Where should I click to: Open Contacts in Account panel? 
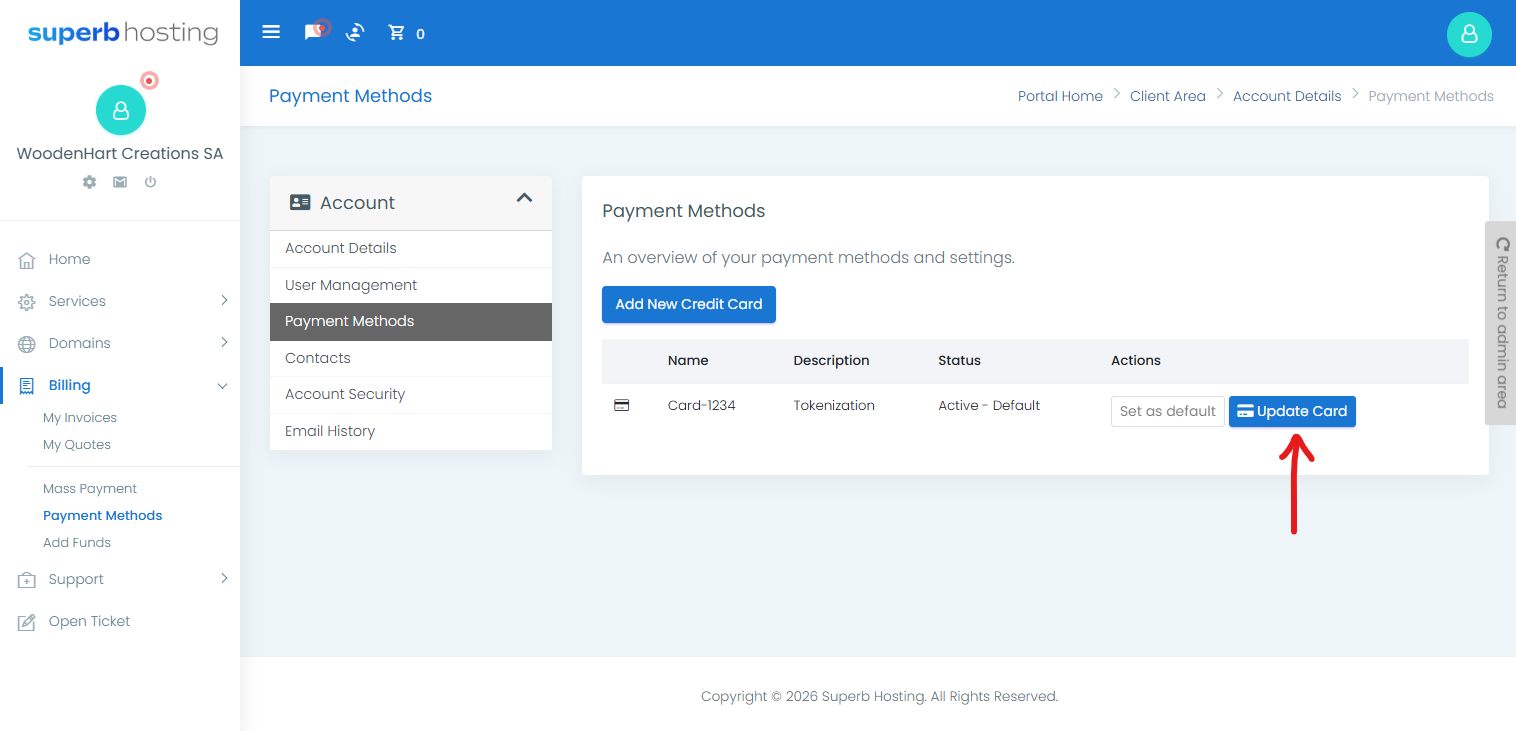[x=411, y=358]
